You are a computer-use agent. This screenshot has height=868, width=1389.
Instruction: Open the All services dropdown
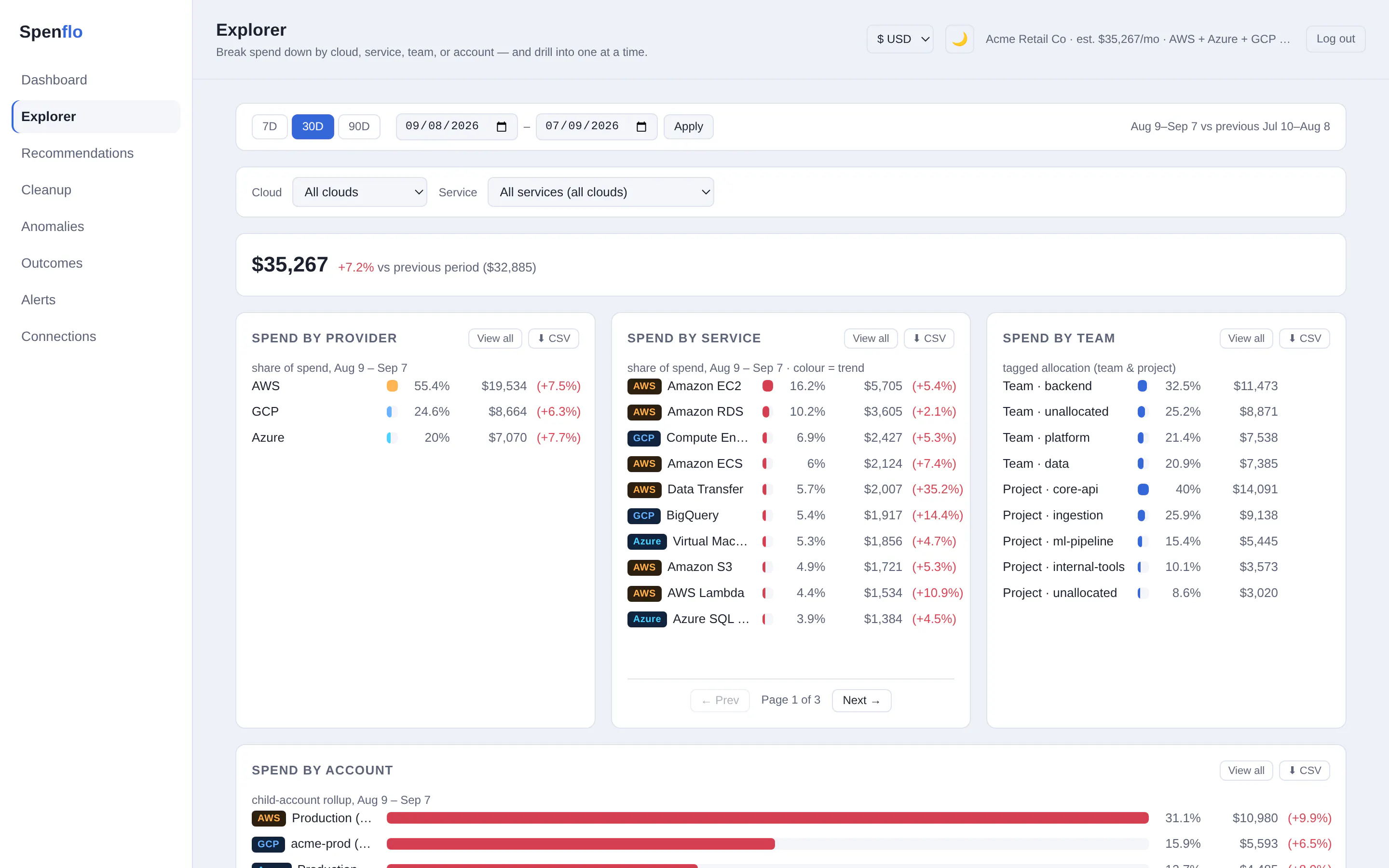pos(600,192)
